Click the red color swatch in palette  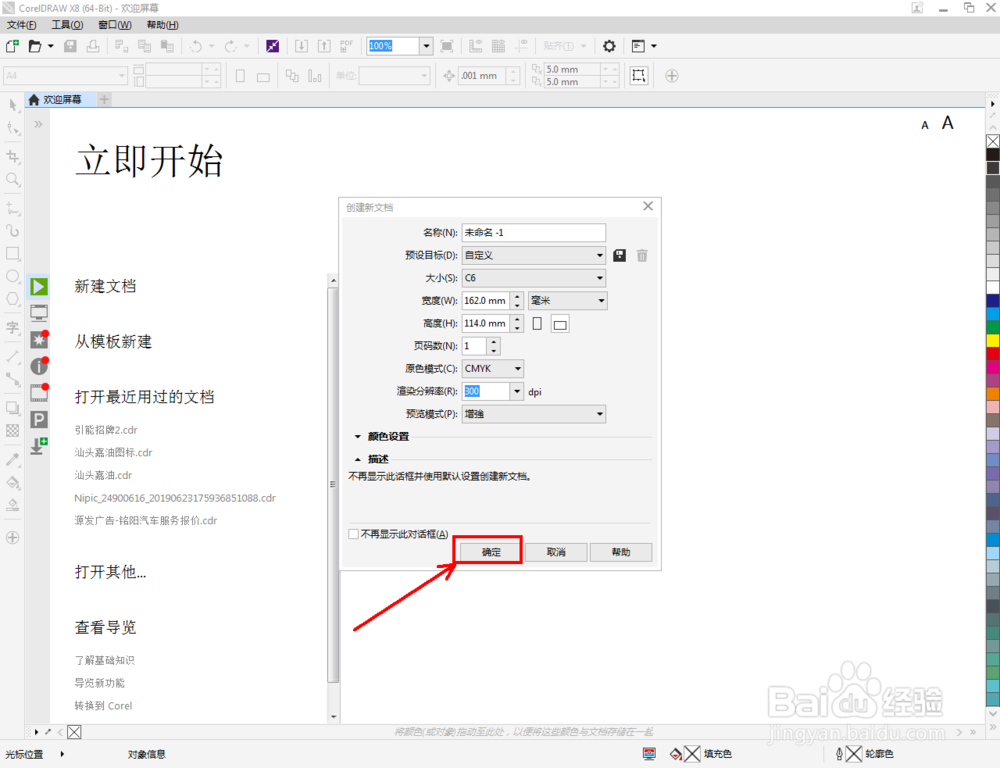(993, 353)
